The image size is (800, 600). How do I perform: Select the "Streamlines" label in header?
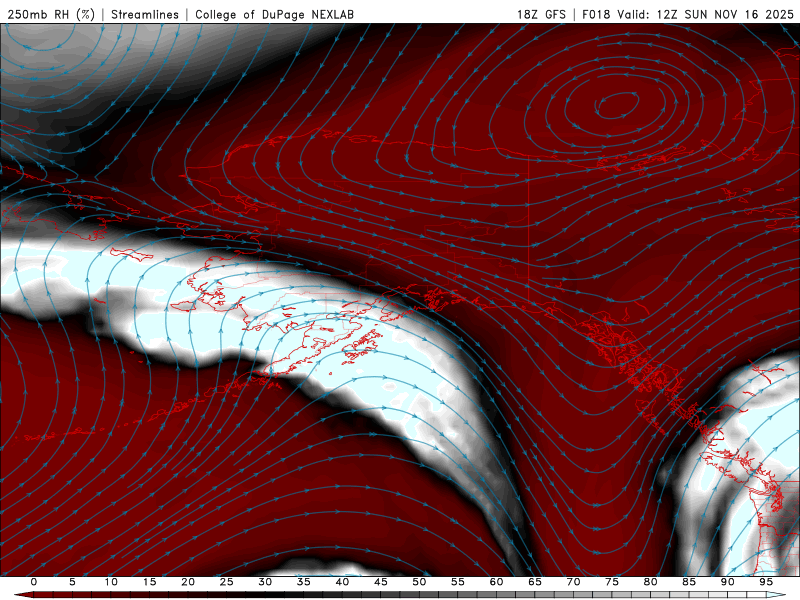tap(145, 14)
